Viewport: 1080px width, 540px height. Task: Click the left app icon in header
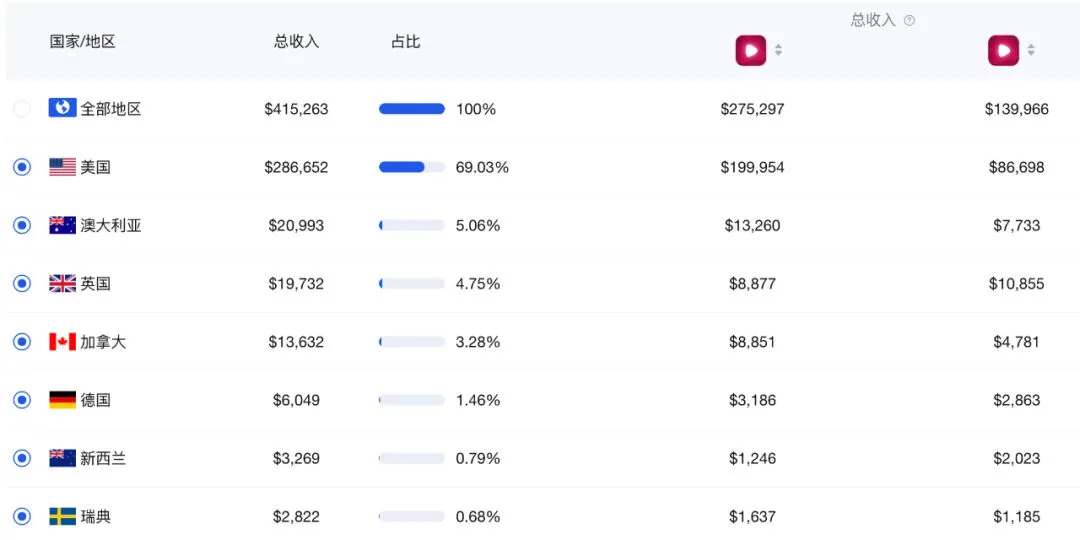(751, 50)
